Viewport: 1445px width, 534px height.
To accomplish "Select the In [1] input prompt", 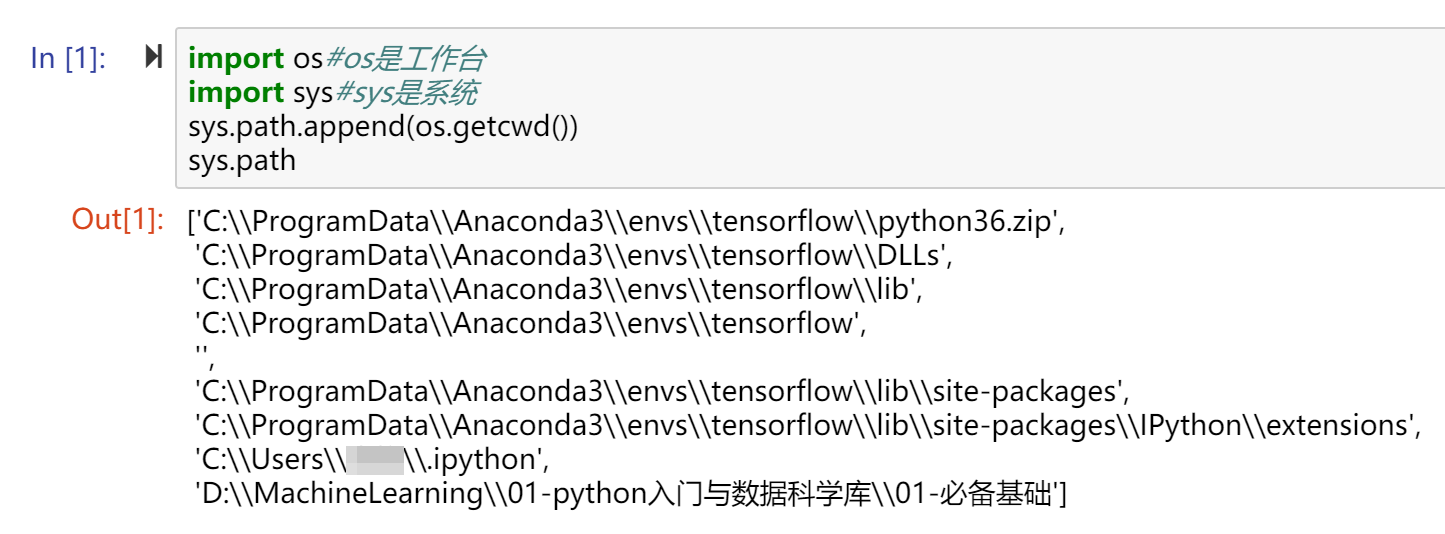I will pyautogui.click(x=68, y=58).
